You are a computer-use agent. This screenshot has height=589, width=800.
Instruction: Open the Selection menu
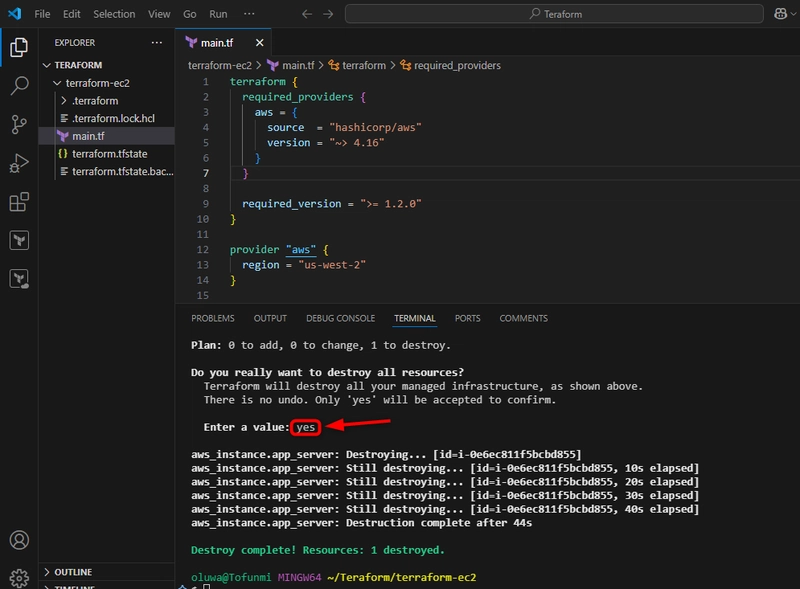pyautogui.click(x=114, y=14)
